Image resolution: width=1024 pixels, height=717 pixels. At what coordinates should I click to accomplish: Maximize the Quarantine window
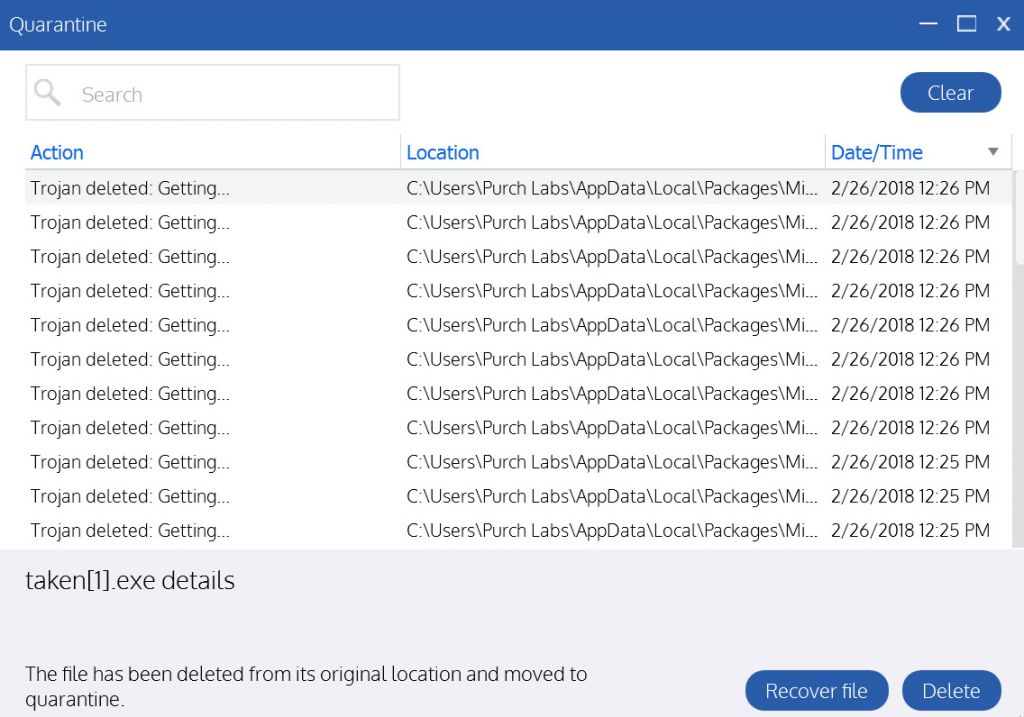[x=966, y=24]
